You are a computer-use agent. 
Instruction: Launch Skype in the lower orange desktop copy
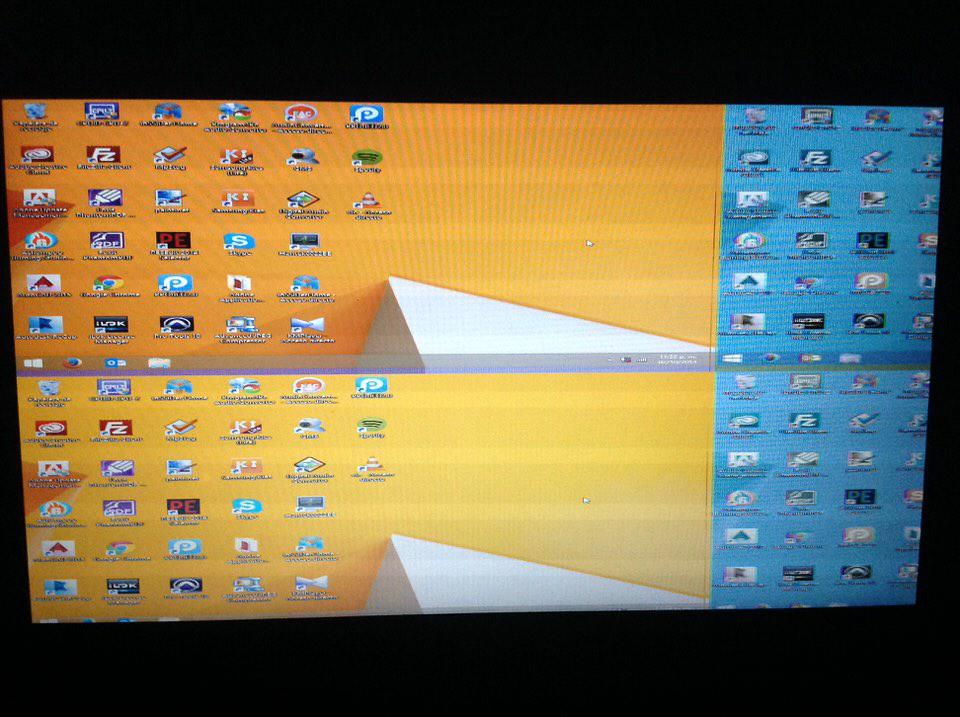click(246, 509)
